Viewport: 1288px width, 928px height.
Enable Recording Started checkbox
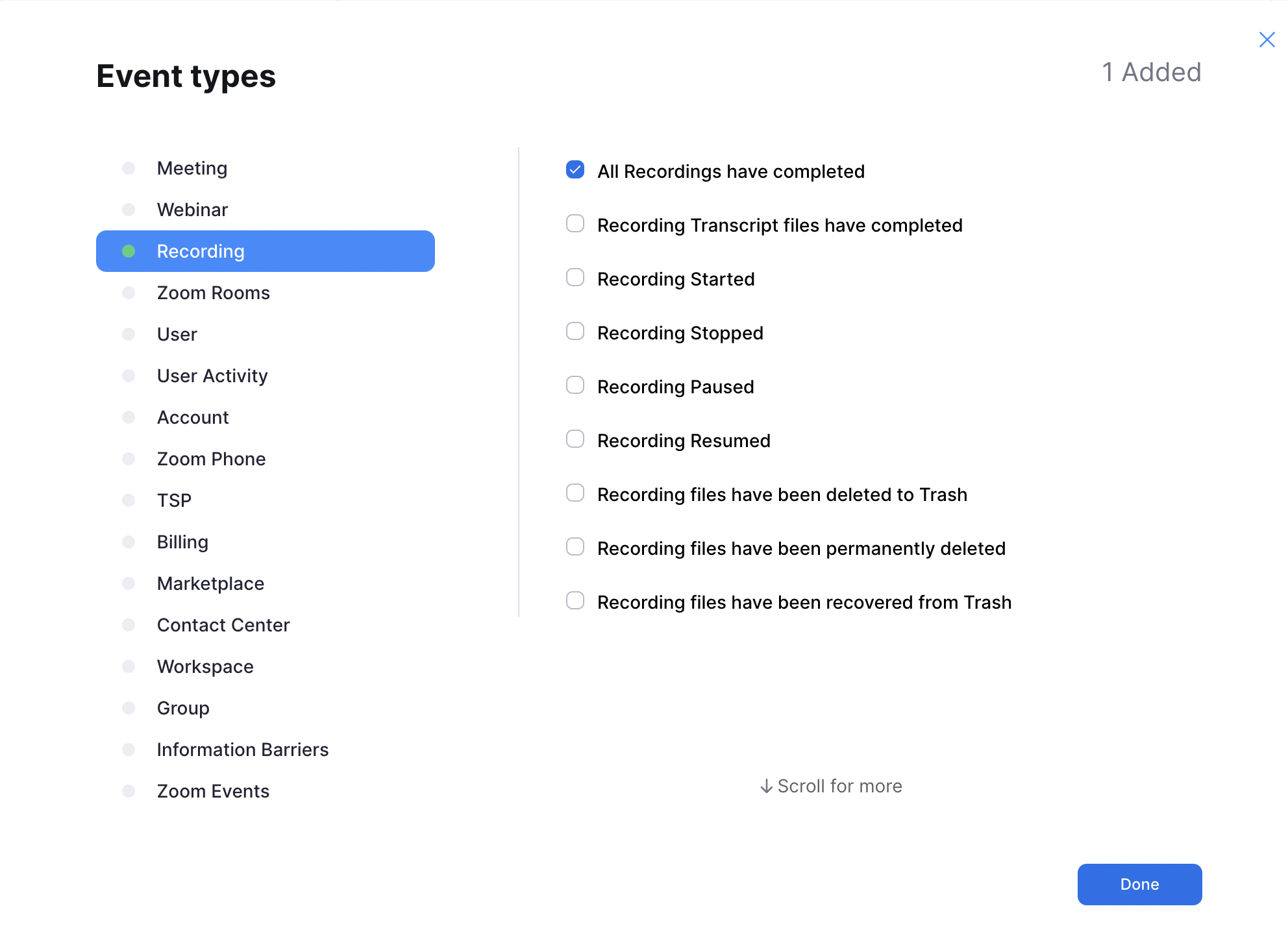[x=575, y=278]
